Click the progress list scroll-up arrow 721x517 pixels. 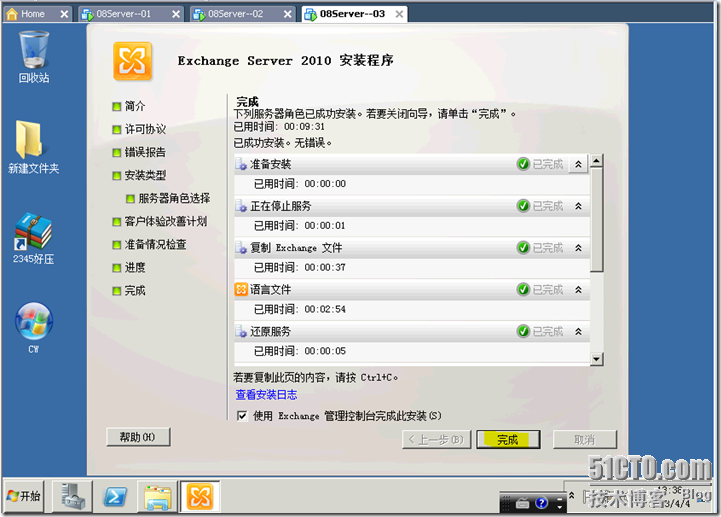pos(596,161)
